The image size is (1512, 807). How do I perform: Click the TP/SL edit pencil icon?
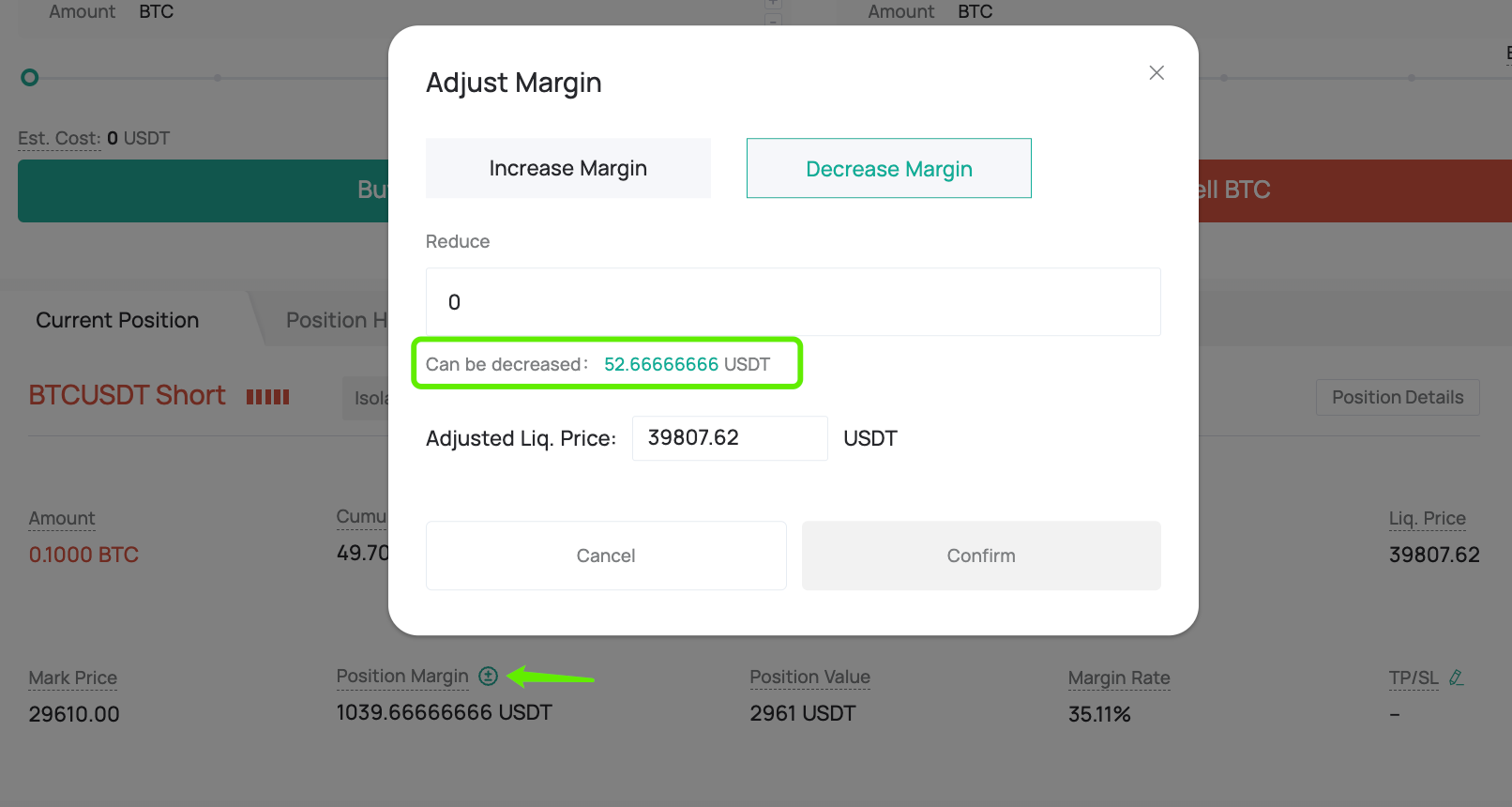(x=1456, y=677)
